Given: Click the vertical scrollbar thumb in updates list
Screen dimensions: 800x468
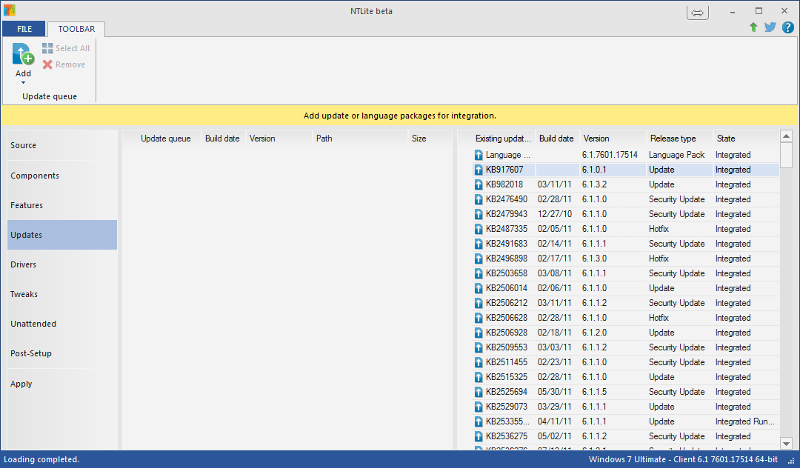Looking at the screenshot, I should tap(786, 155).
